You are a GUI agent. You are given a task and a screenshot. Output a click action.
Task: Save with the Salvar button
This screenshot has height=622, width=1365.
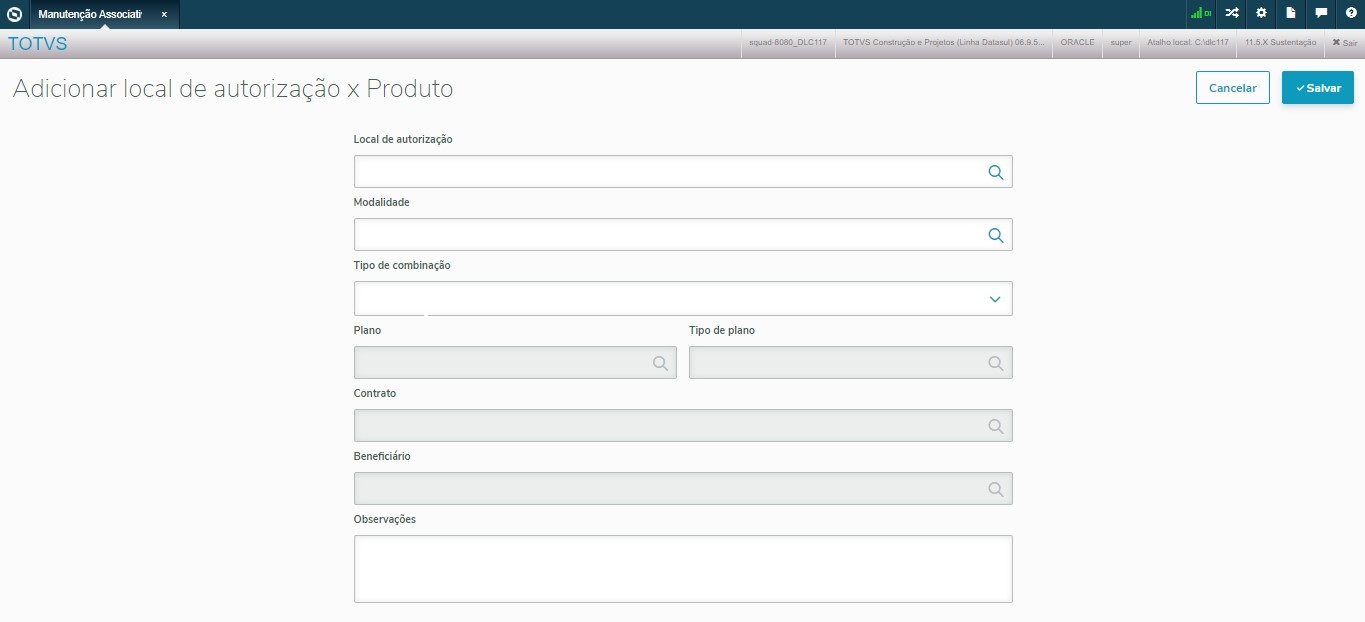pyautogui.click(x=1317, y=88)
